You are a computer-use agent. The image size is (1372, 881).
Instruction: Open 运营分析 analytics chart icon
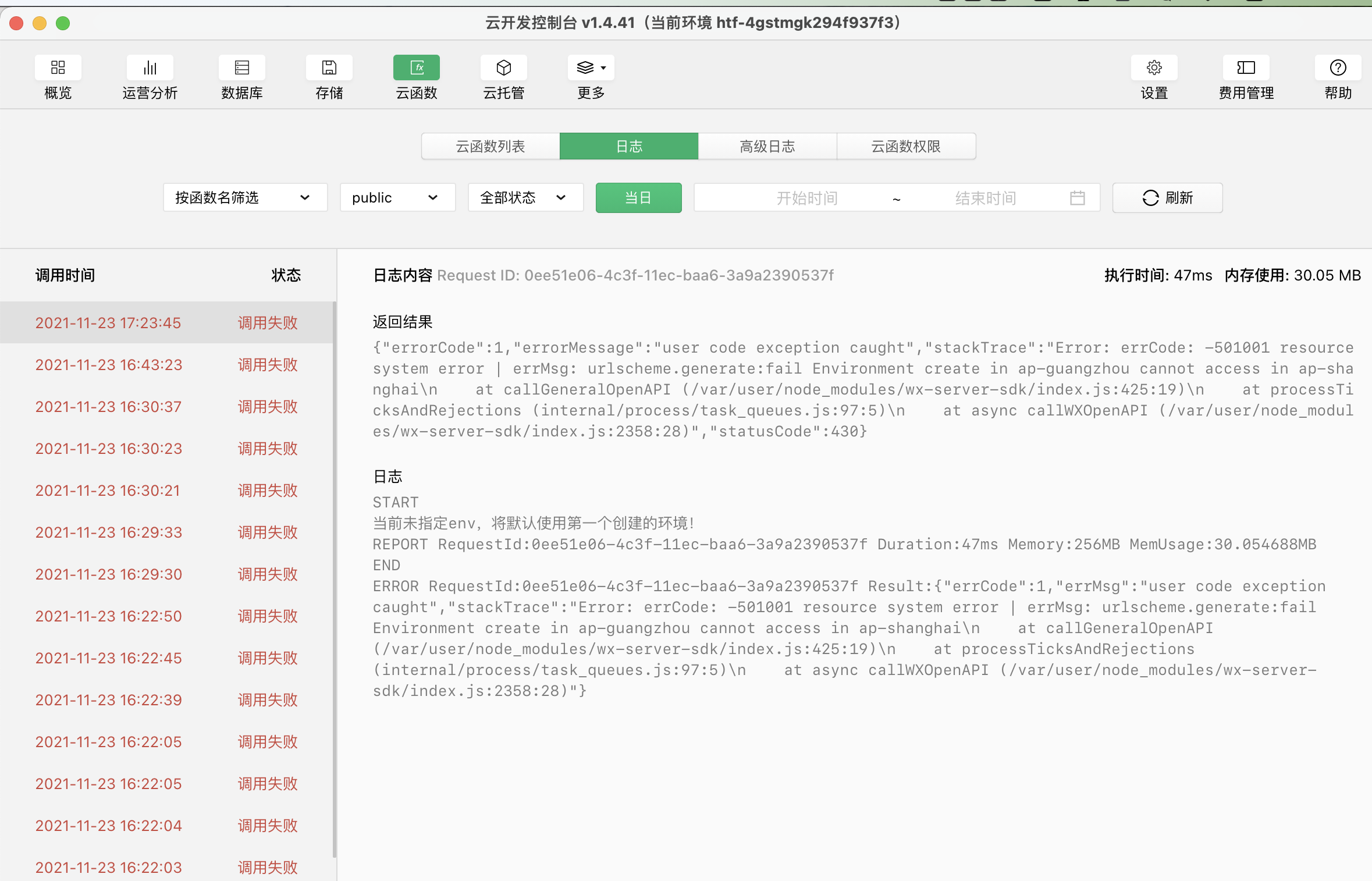(x=150, y=69)
